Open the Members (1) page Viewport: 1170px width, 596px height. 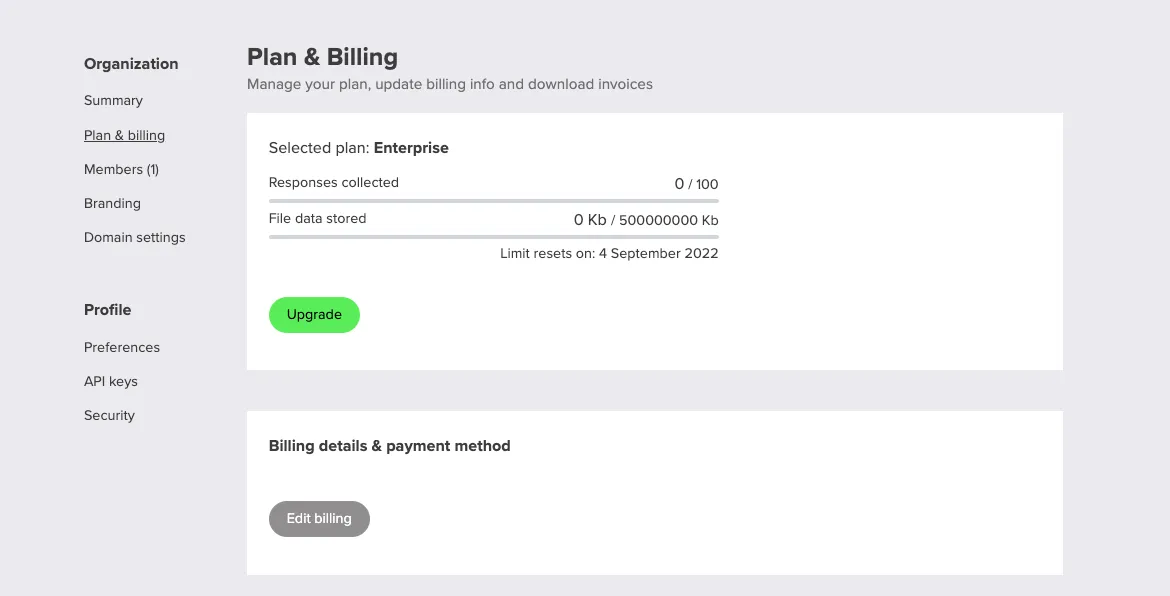(121, 169)
